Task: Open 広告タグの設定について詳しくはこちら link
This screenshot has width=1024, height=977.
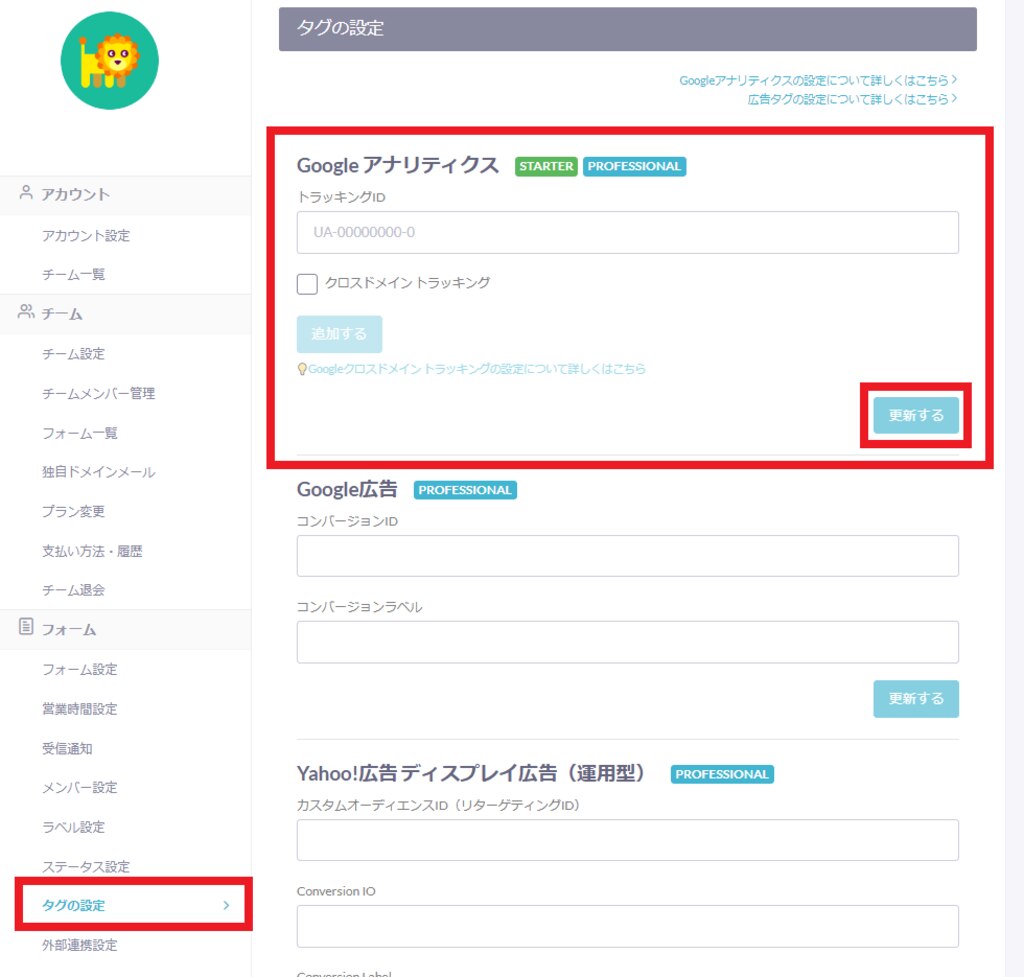Action: click(852, 99)
